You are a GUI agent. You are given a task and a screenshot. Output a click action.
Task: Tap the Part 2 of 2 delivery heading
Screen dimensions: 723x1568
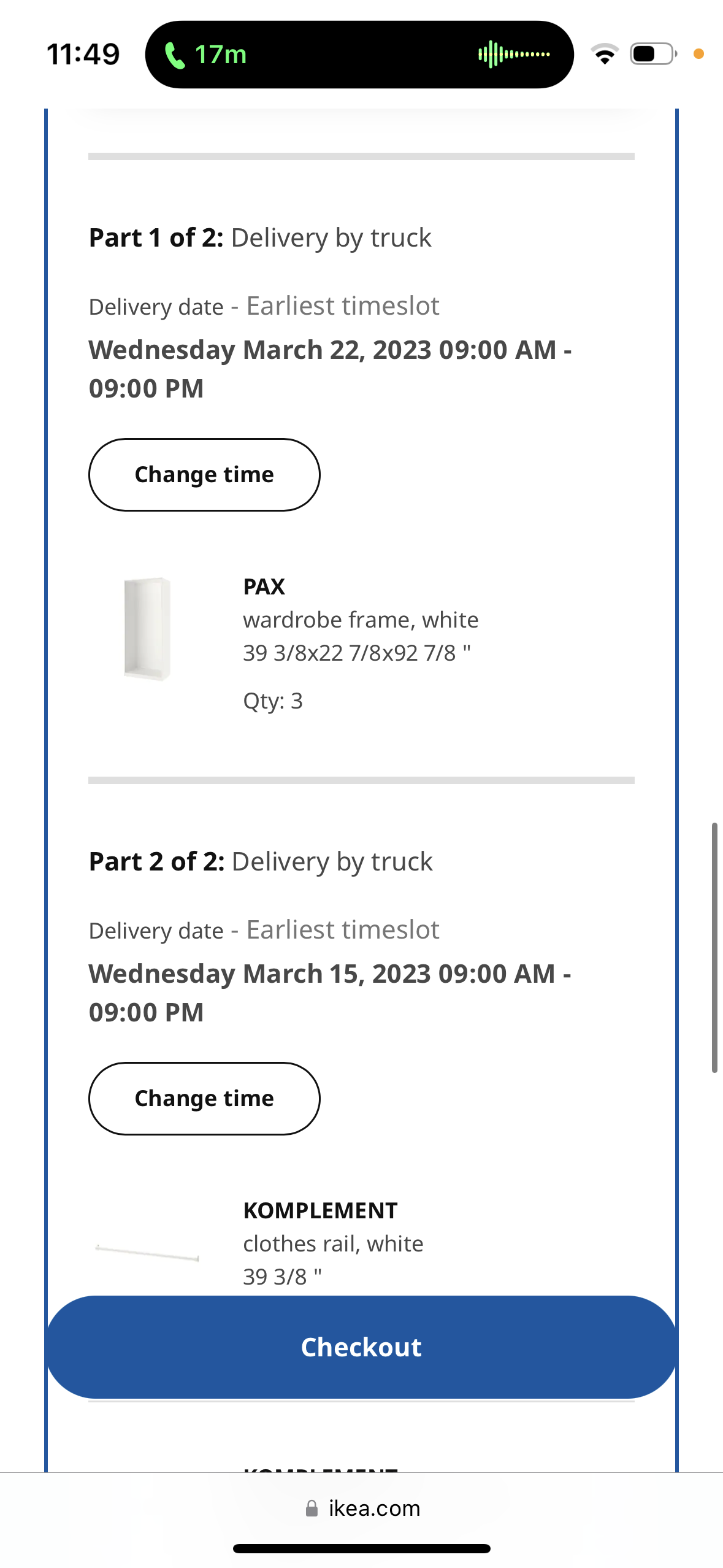261,862
